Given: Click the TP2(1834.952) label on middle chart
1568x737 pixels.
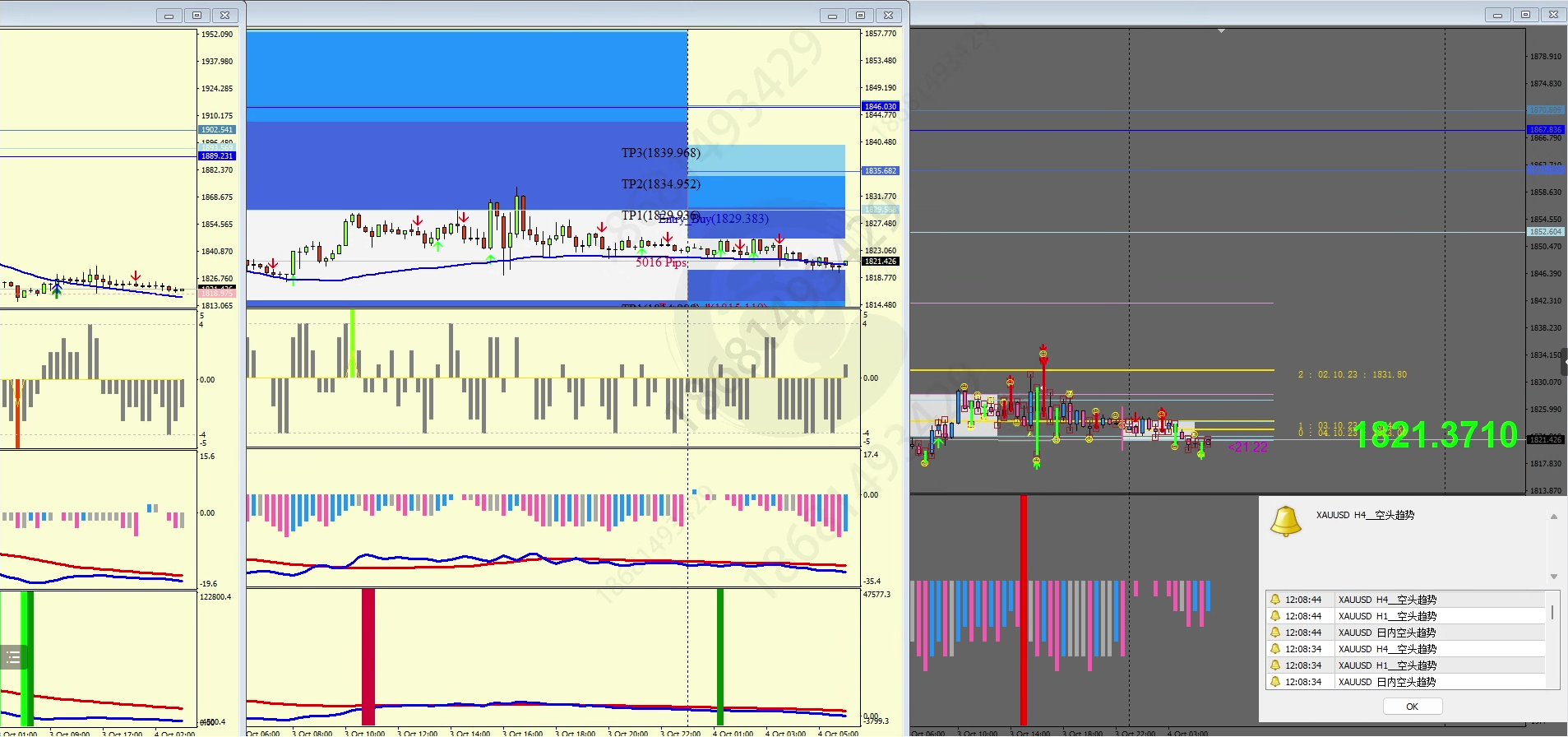Looking at the screenshot, I should pos(661,184).
